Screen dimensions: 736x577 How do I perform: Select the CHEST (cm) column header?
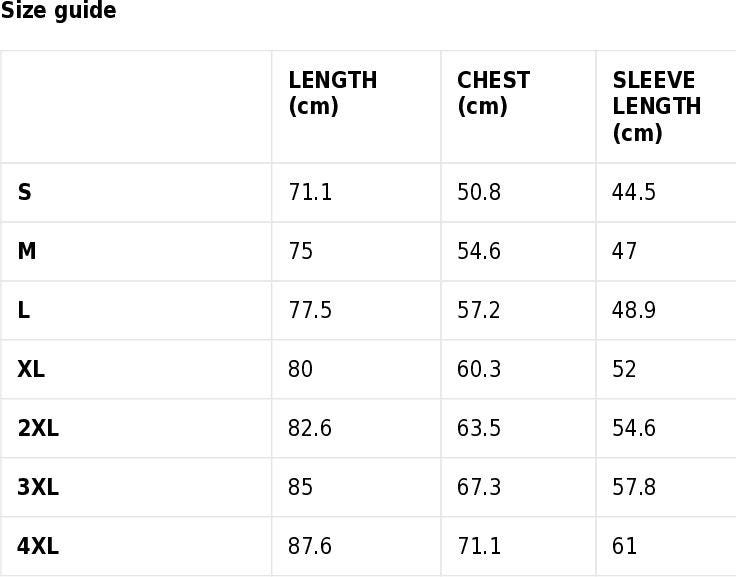coord(493,93)
